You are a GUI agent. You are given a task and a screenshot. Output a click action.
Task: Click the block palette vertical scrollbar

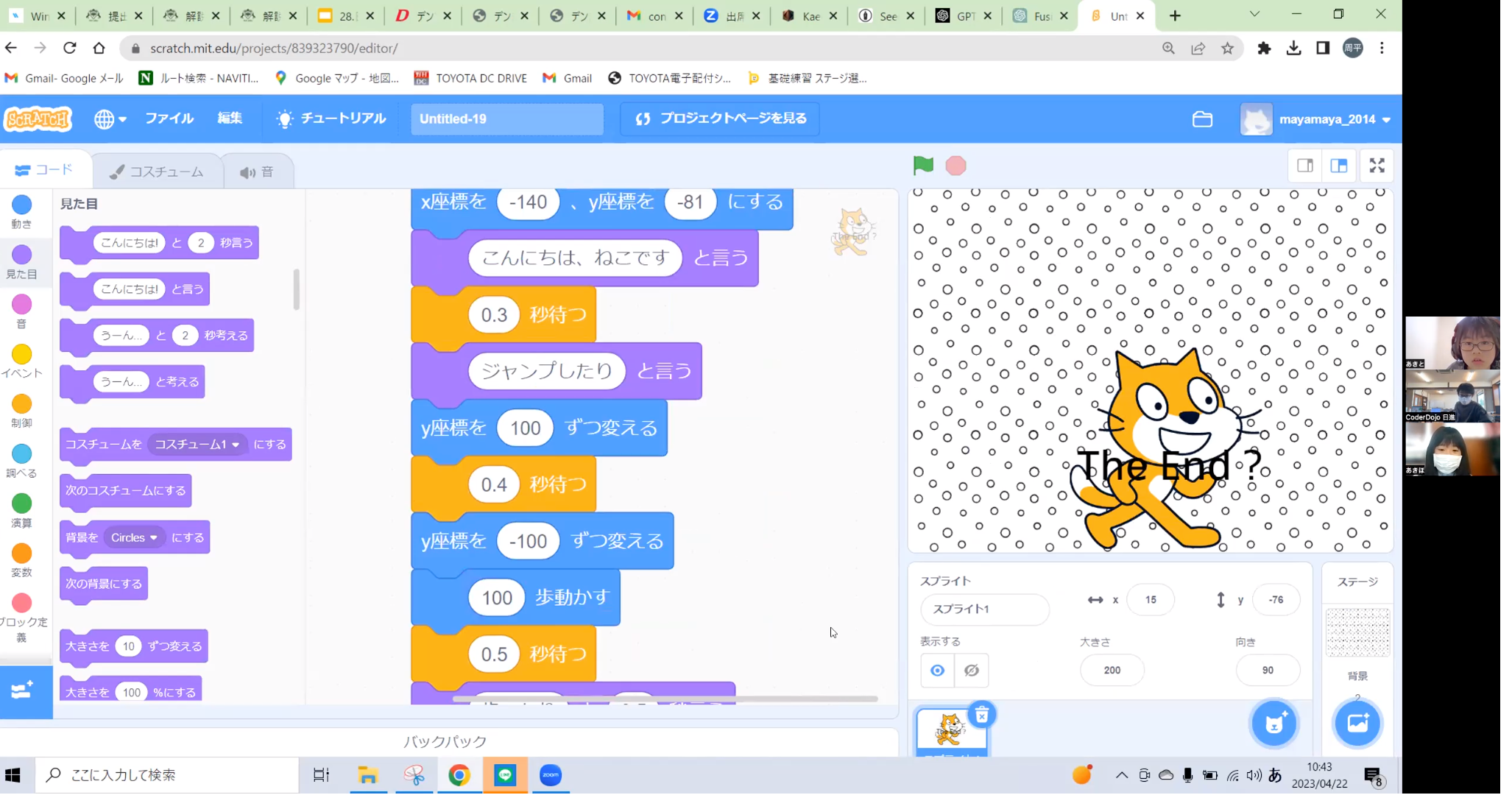click(296, 289)
